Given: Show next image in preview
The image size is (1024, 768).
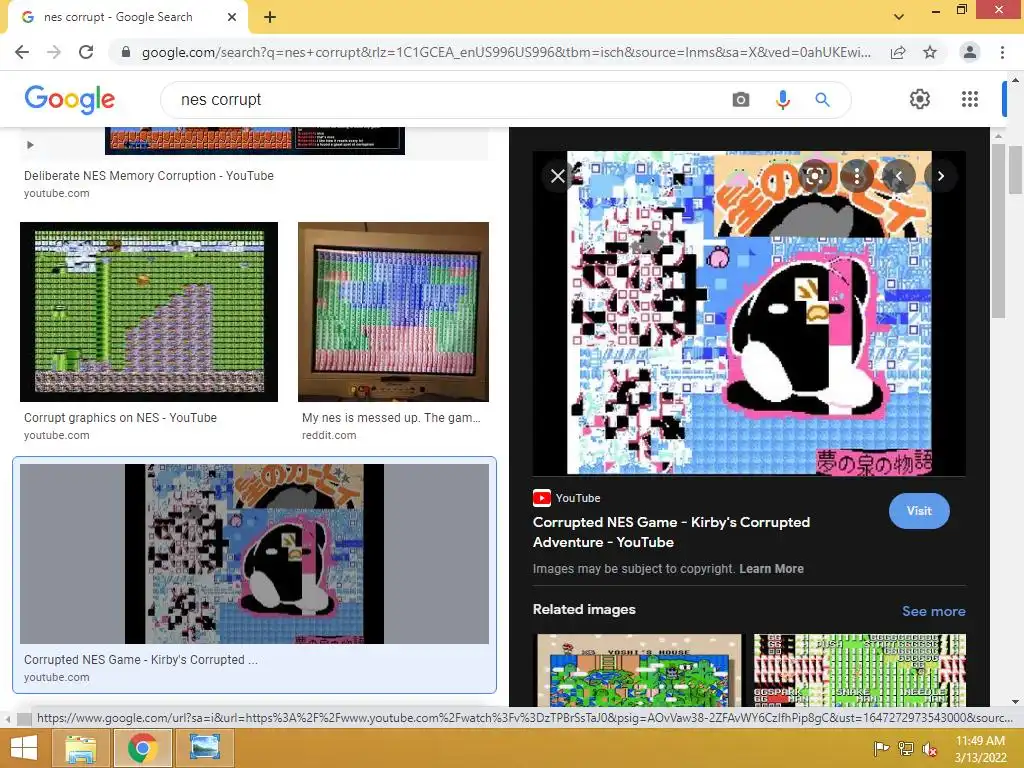Looking at the screenshot, I should coord(940,176).
